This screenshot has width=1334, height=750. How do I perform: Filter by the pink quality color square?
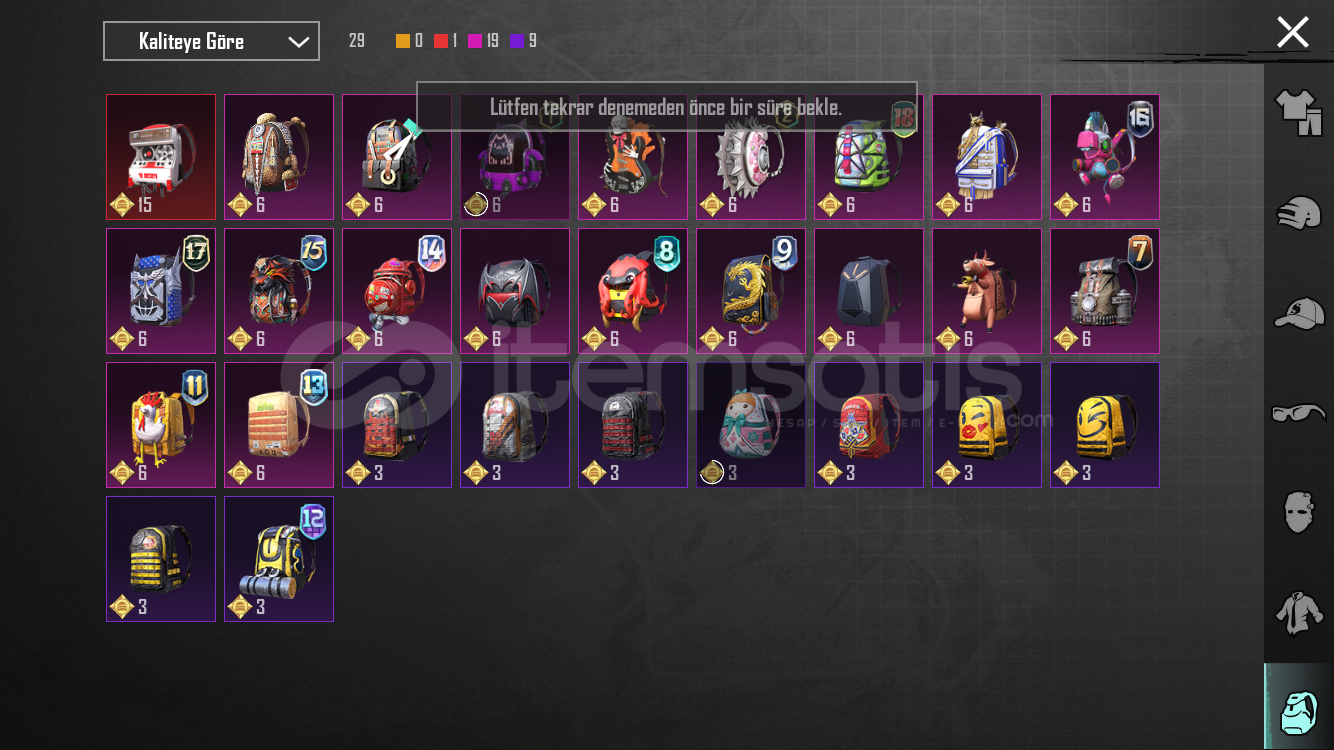click(475, 41)
